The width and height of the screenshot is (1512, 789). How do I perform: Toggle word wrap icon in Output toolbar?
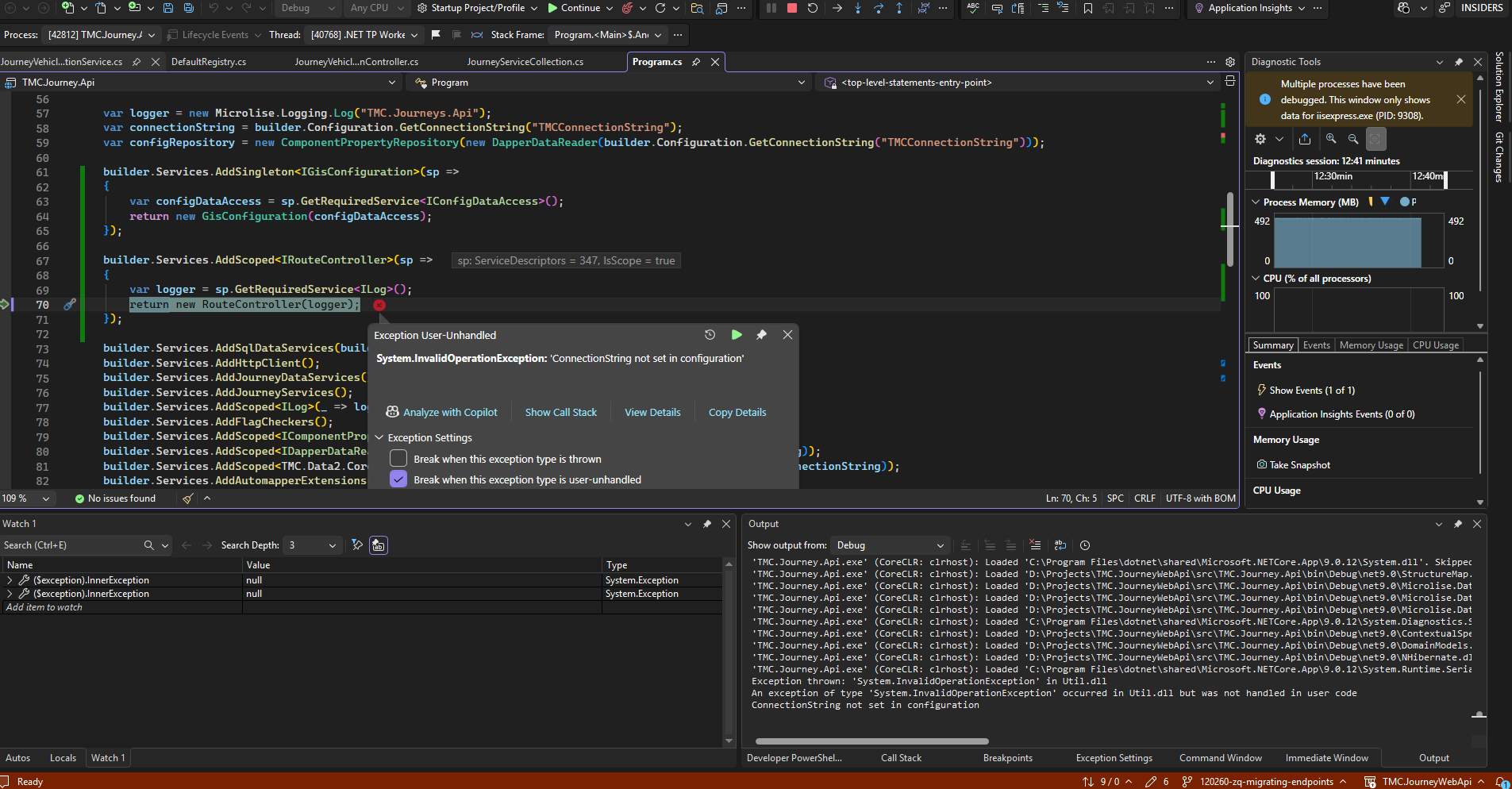[1060, 545]
